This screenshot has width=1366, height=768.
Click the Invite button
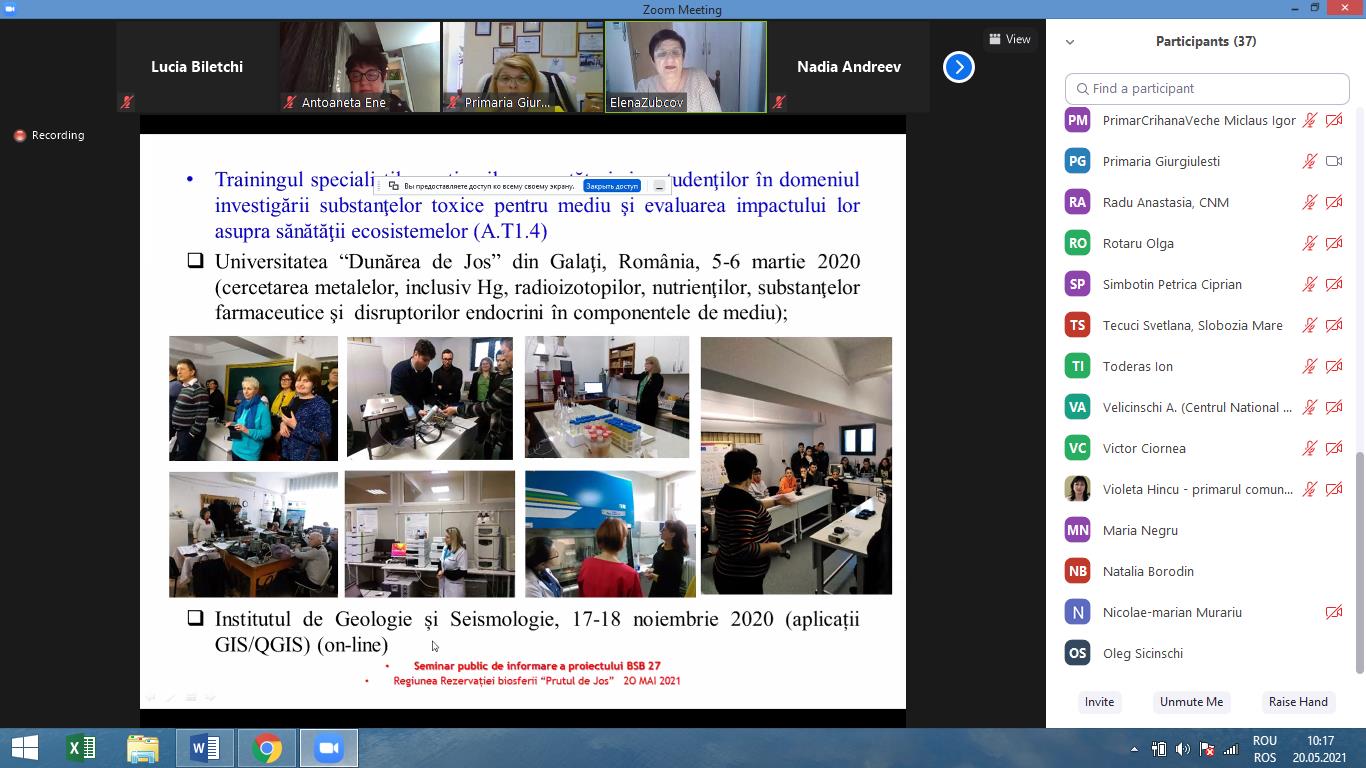(x=1099, y=701)
